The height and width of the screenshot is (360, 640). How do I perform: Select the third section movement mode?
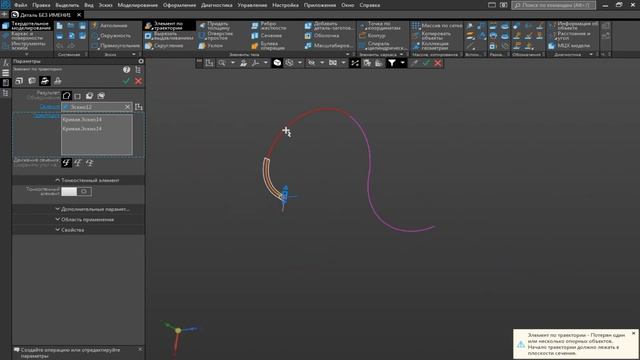pos(89,163)
